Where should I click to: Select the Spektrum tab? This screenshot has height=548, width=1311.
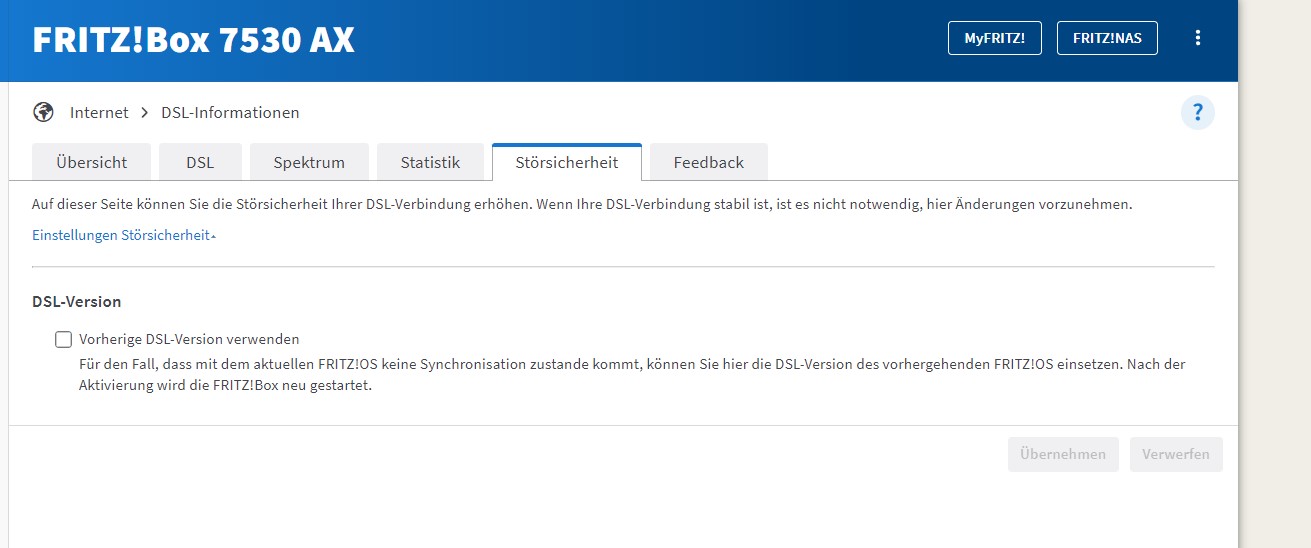[309, 162]
